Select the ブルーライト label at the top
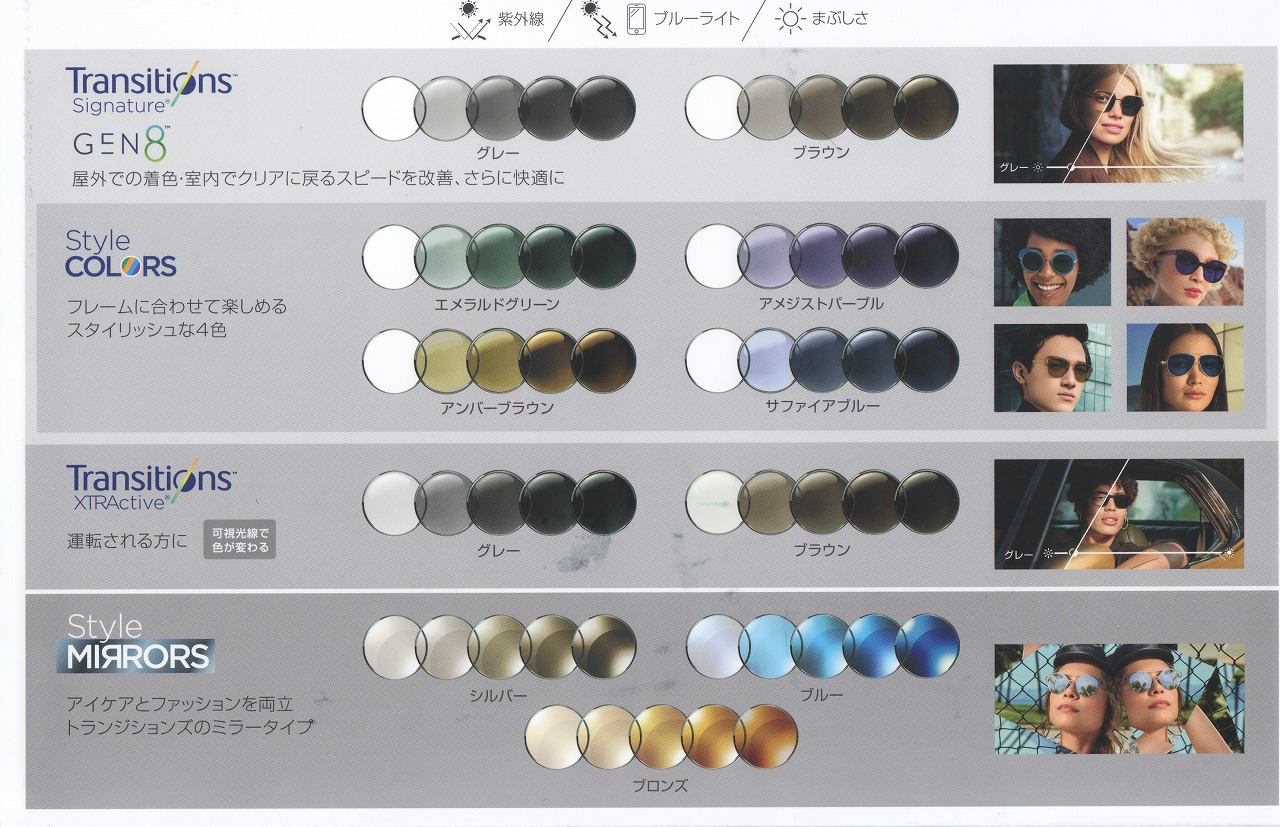1280x827 pixels. tap(696, 19)
